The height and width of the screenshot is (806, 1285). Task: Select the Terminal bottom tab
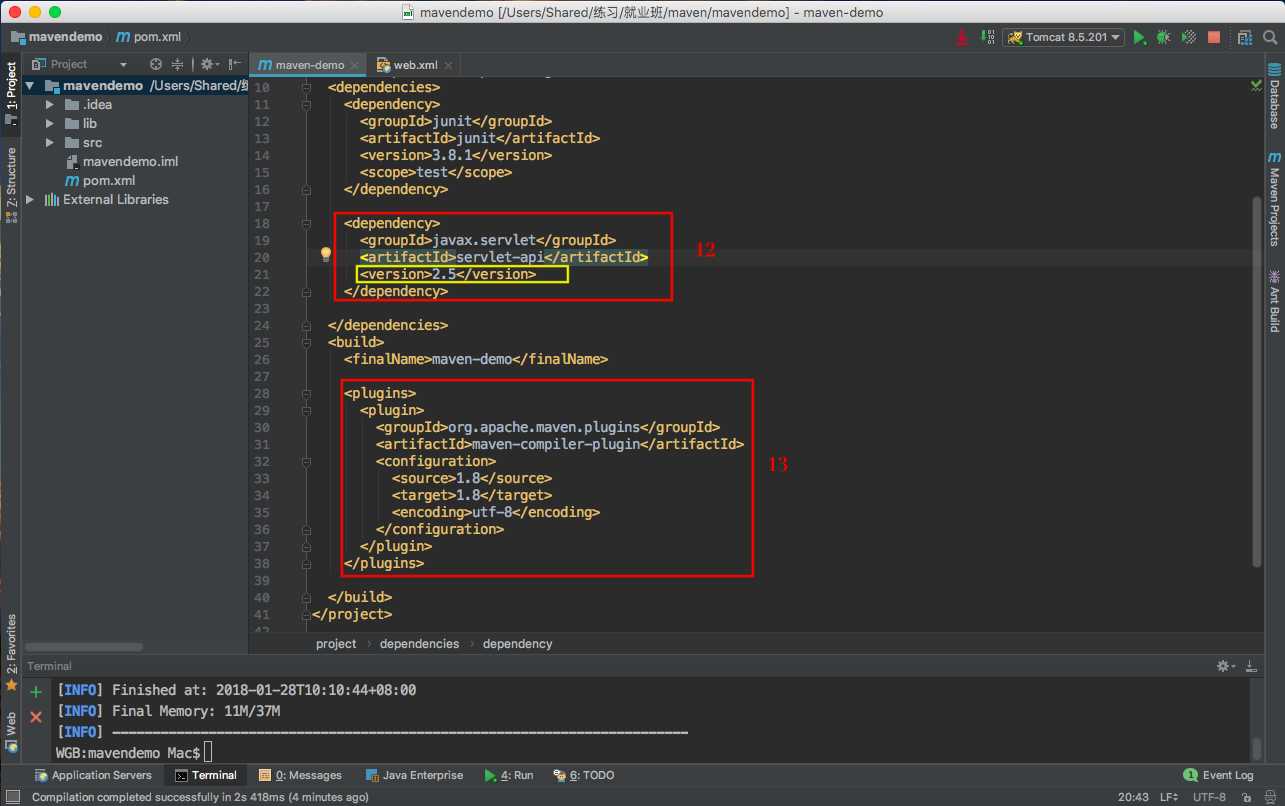(x=206, y=775)
